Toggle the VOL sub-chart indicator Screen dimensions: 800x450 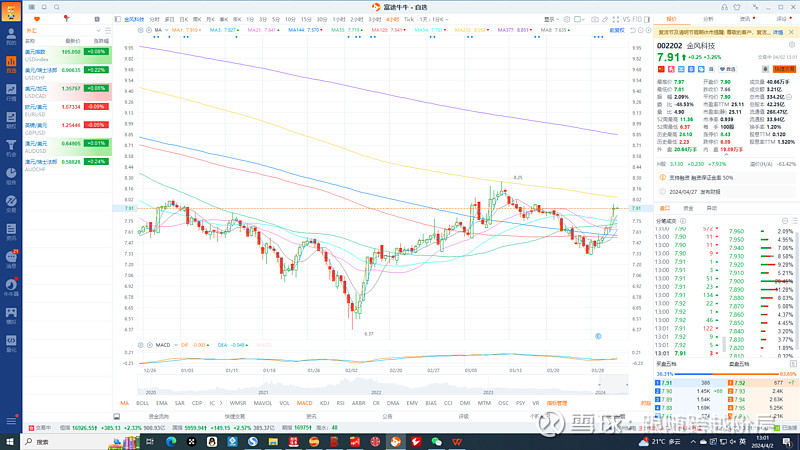click(x=285, y=403)
